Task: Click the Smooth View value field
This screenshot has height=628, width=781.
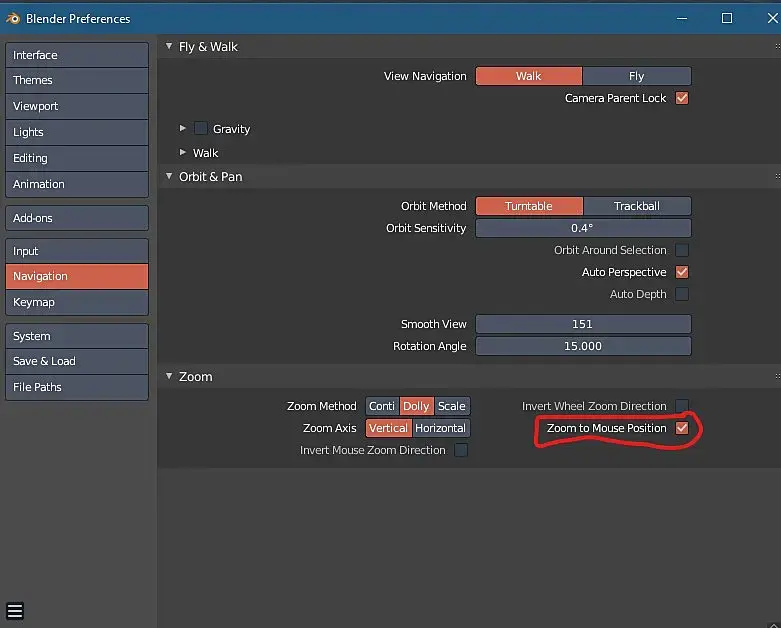Action: [x=583, y=324]
